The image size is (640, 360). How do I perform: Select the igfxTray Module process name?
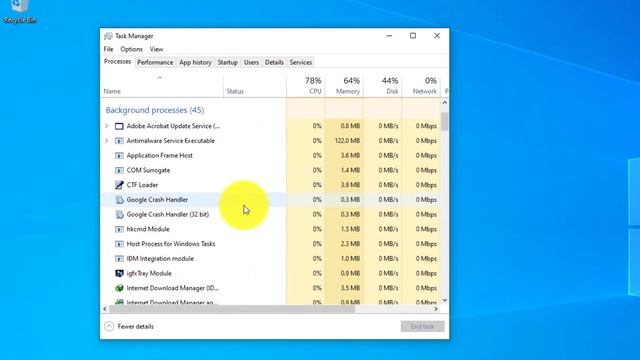click(x=149, y=273)
